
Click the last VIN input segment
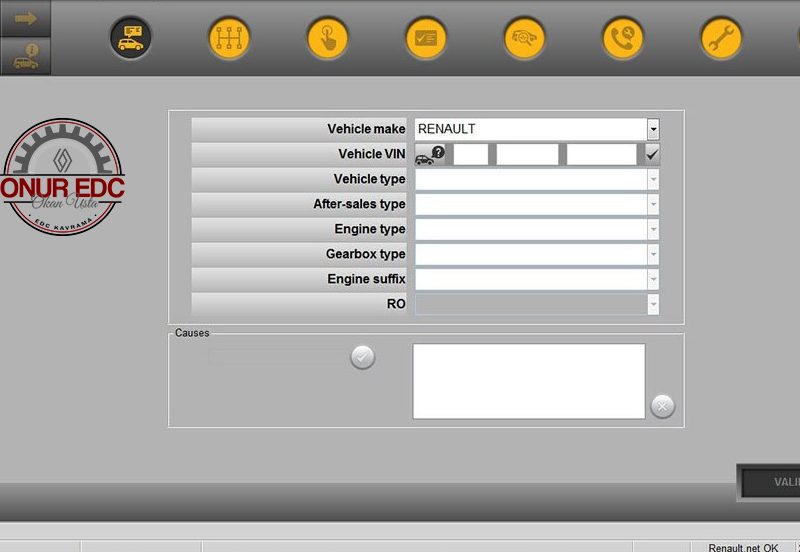(602, 154)
